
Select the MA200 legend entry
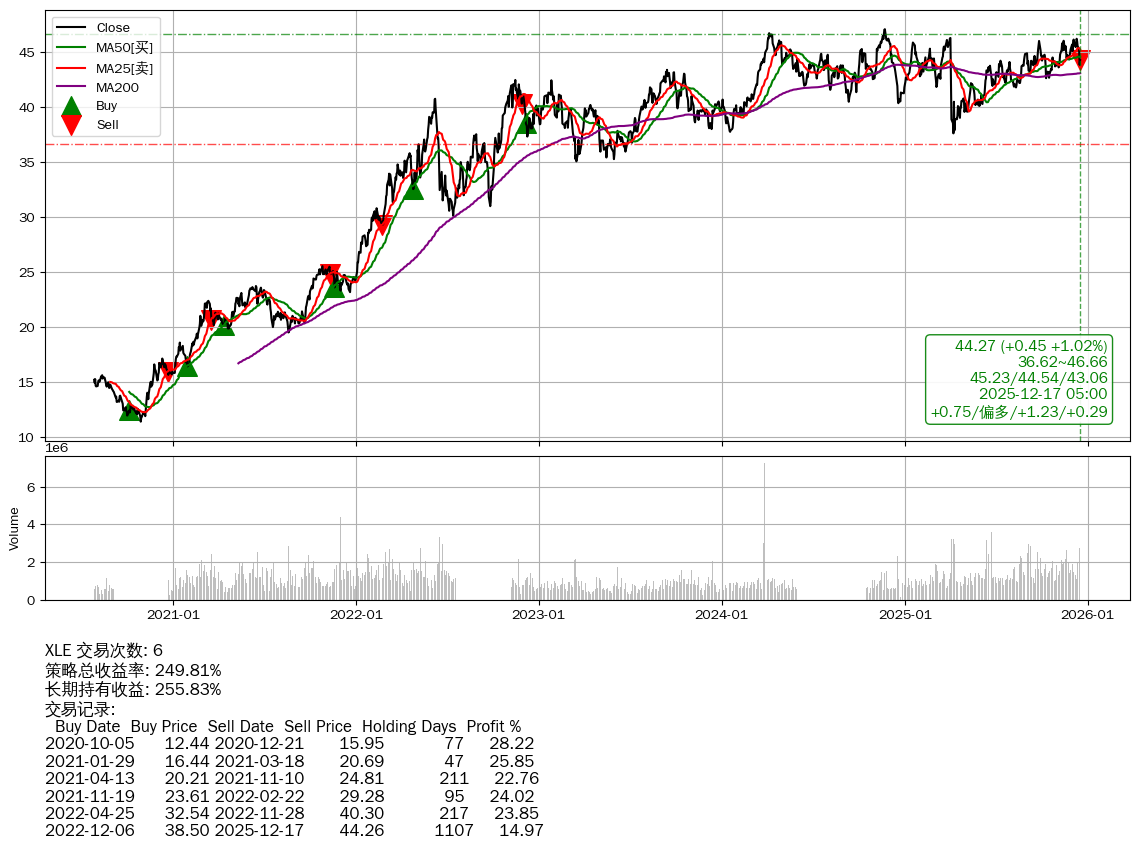(117, 87)
